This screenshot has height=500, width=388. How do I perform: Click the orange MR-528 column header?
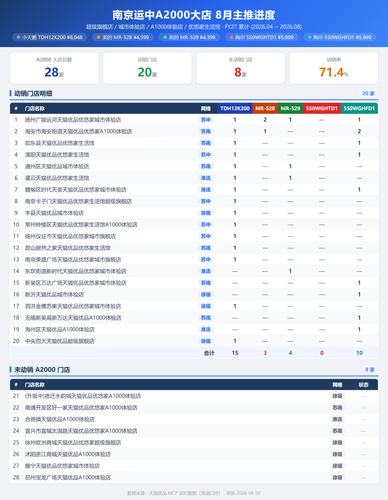click(x=265, y=108)
